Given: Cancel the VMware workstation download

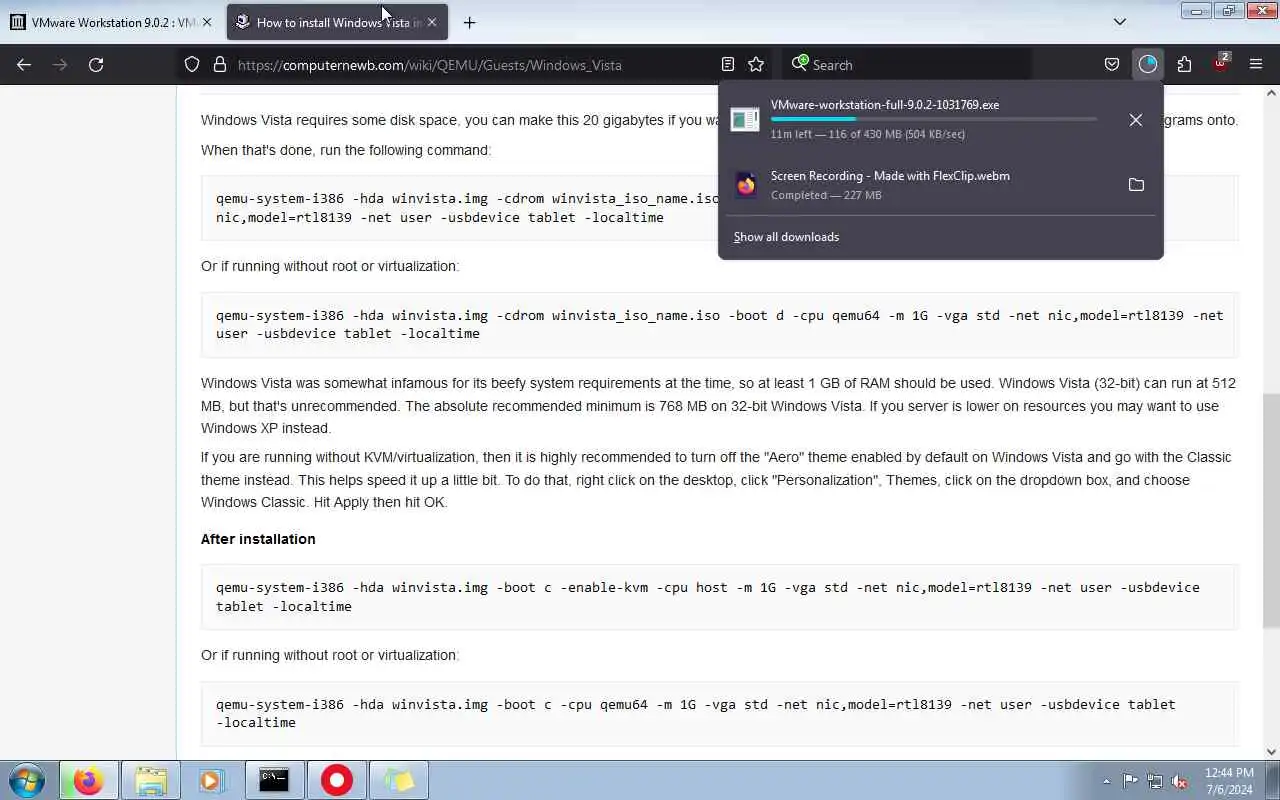Looking at the screenshot, I should (x=1135, y=120).
